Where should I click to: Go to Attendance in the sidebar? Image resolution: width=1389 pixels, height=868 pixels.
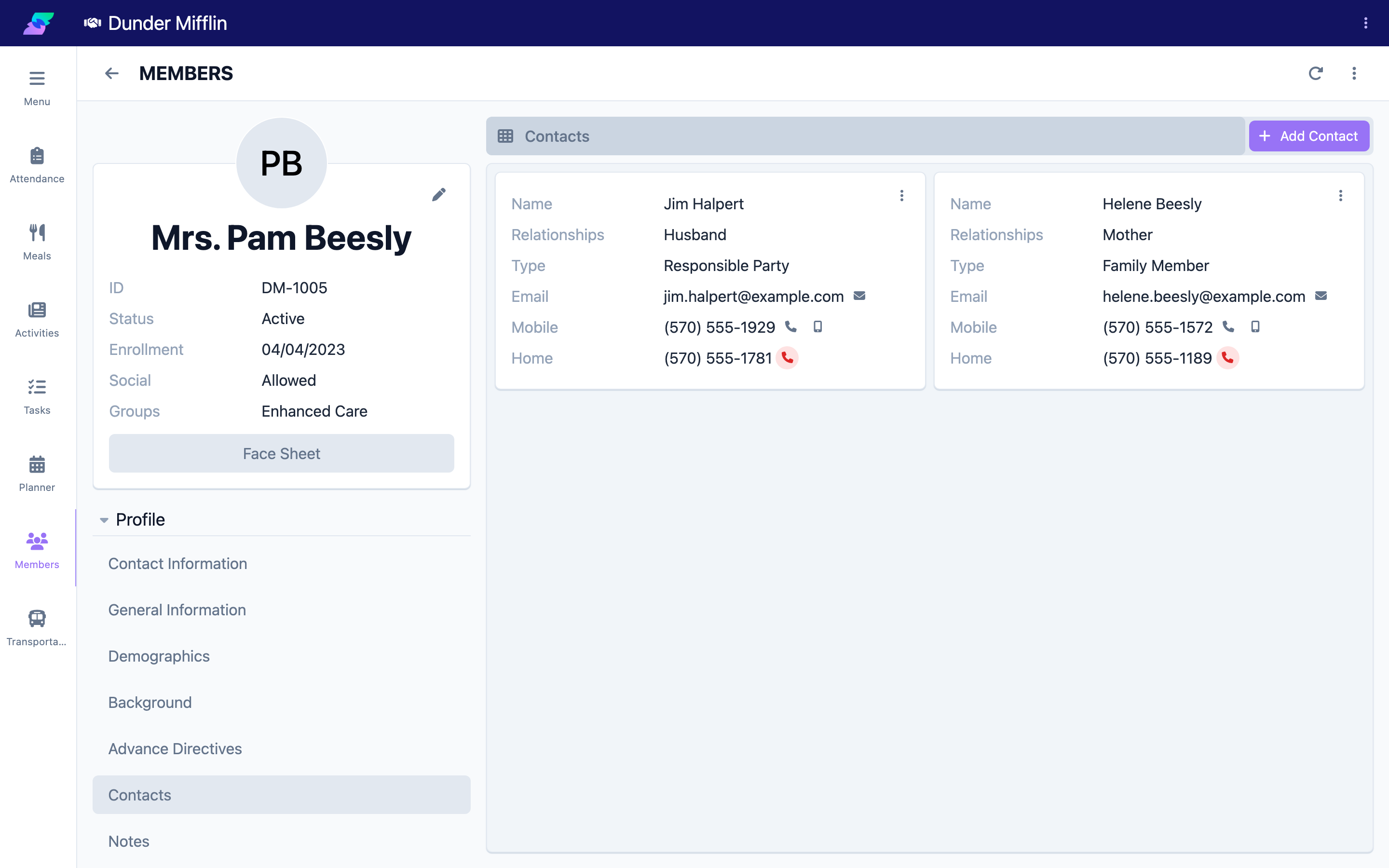coord(37,165)
